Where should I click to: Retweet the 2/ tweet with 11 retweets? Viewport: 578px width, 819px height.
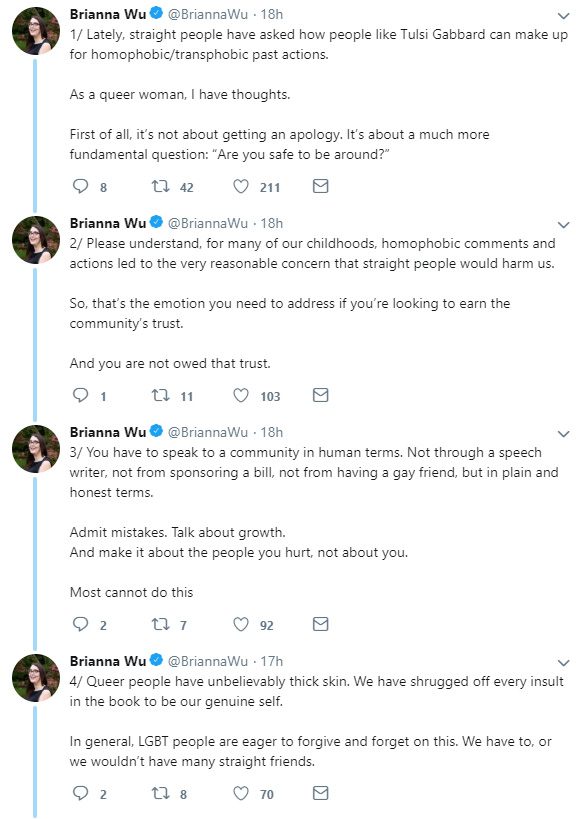coord(160,395)
